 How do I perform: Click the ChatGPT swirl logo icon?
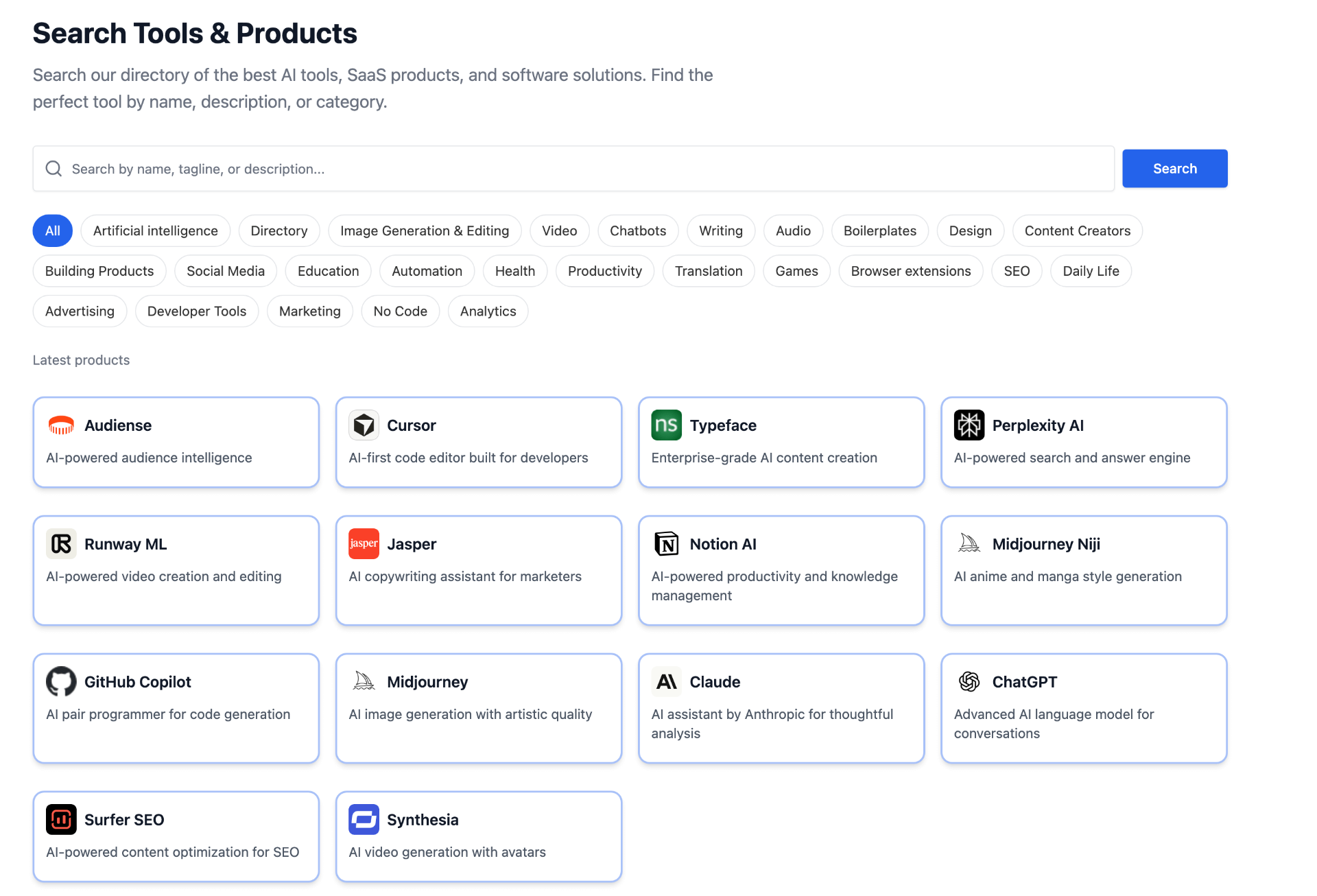pos(969,682)
